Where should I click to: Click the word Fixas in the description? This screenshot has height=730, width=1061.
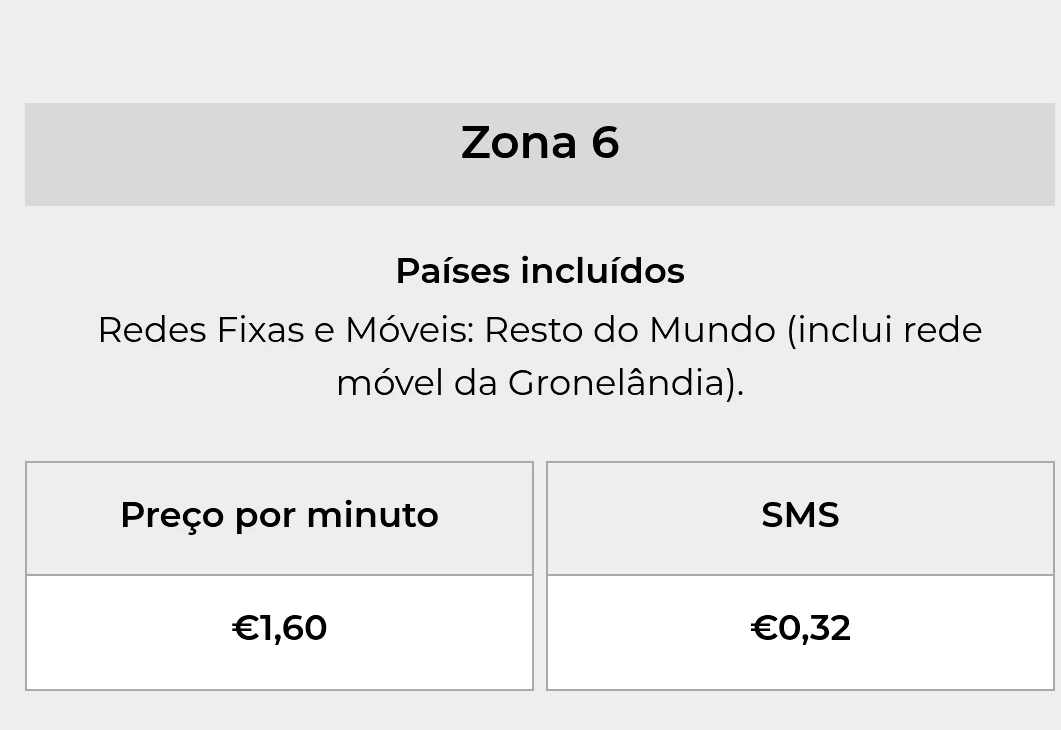[260, 330]
